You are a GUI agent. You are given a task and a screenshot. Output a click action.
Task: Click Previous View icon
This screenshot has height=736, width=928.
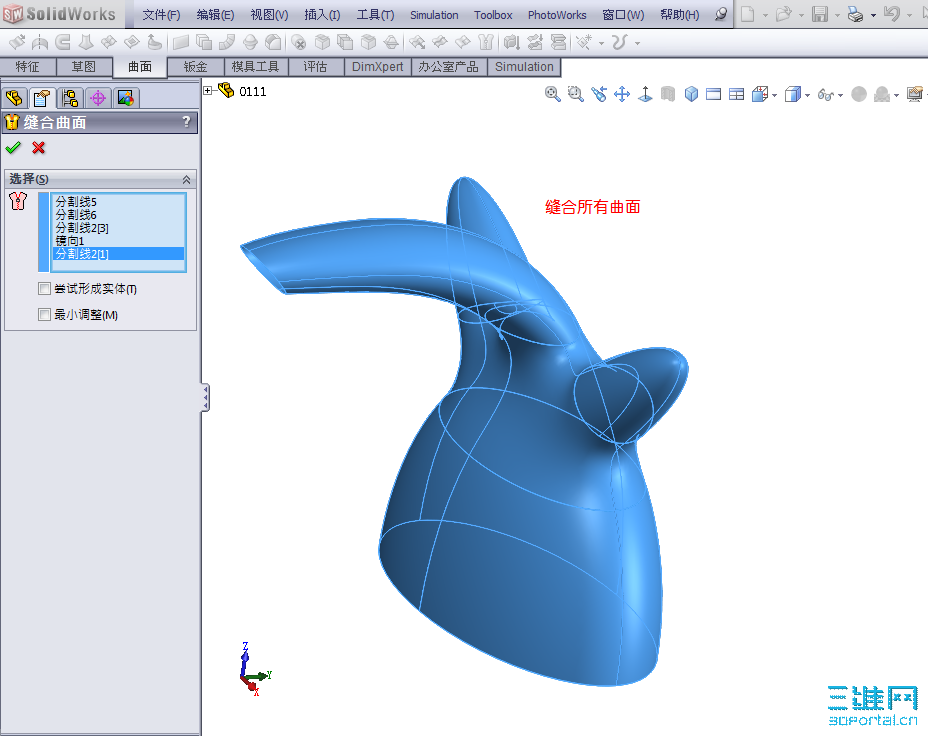[x=599, y=94]
